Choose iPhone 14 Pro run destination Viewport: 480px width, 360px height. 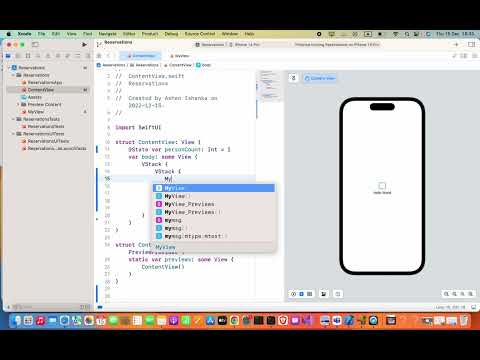point(245,44)
